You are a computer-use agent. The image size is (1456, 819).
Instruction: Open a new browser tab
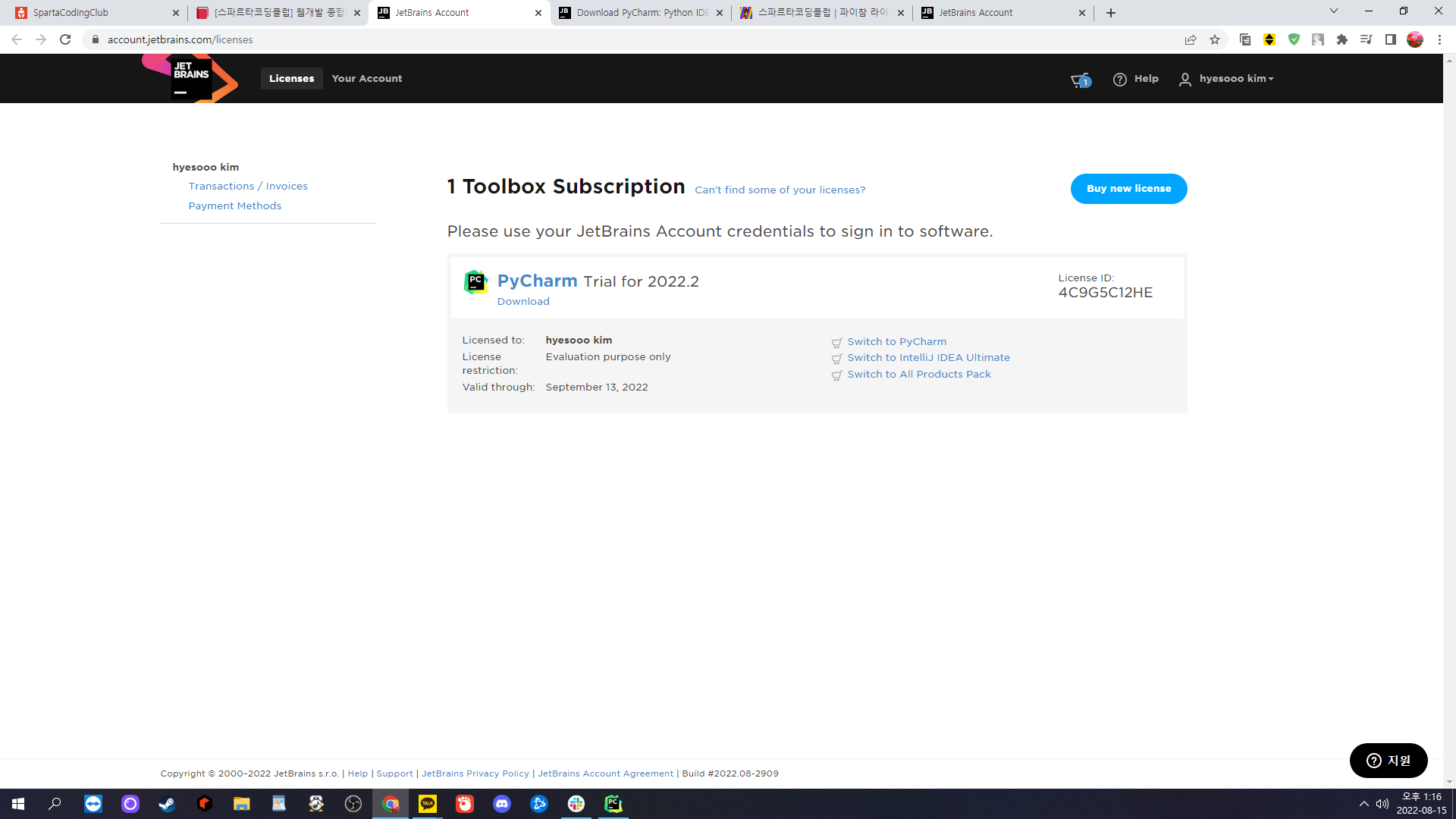pos(1111,13)
